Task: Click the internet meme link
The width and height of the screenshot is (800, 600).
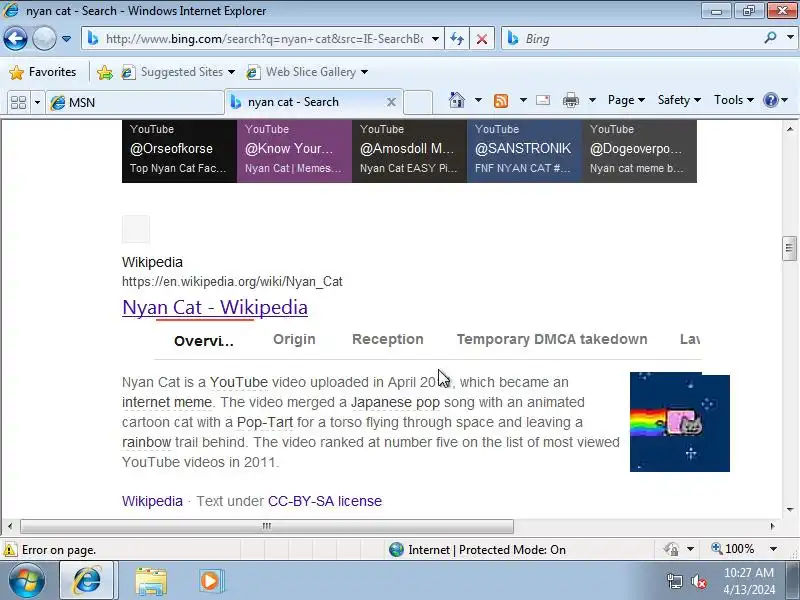Action: [167, 402]
